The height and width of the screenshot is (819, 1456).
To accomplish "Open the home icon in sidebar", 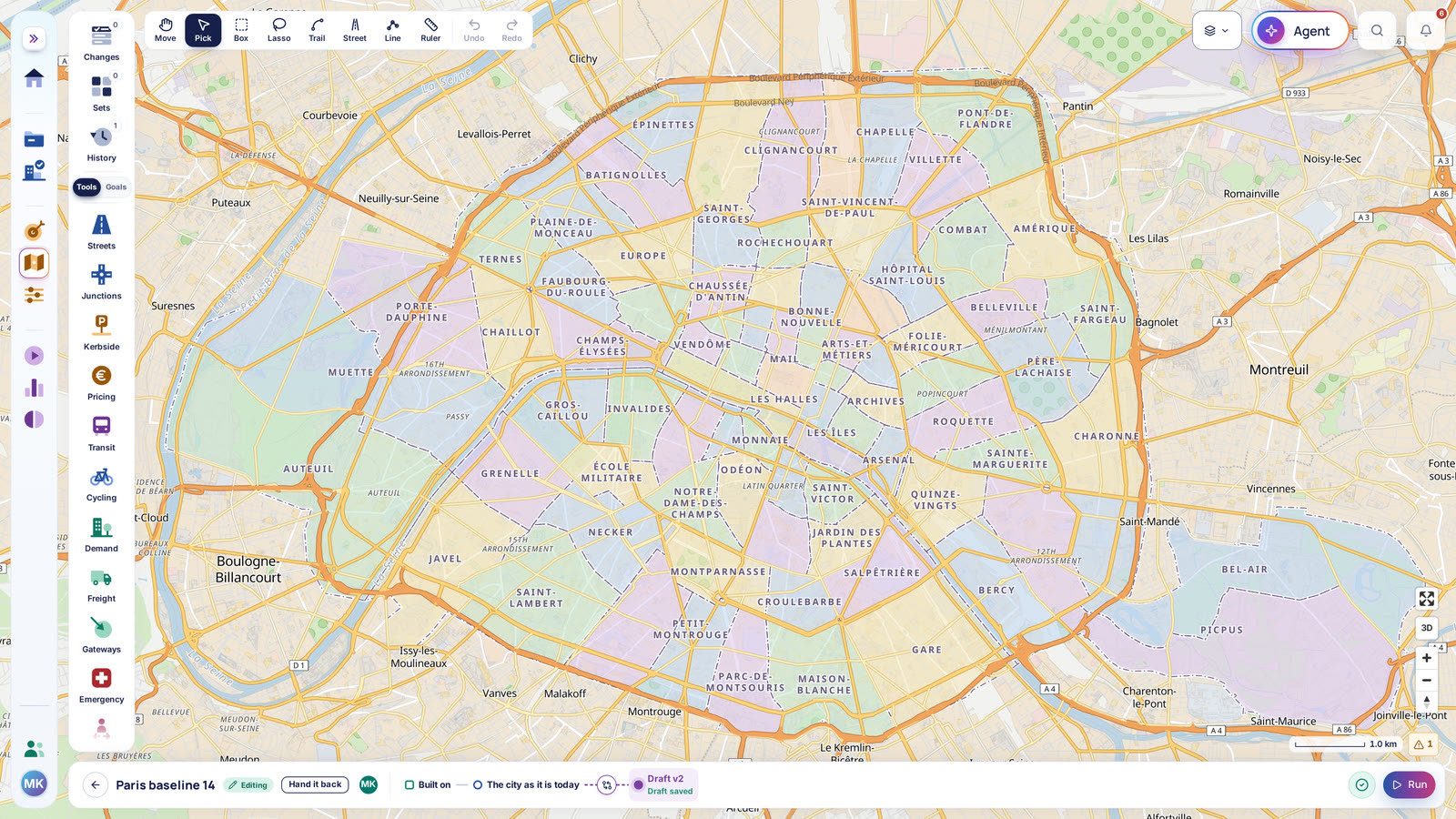I will (x=34, y=78).
